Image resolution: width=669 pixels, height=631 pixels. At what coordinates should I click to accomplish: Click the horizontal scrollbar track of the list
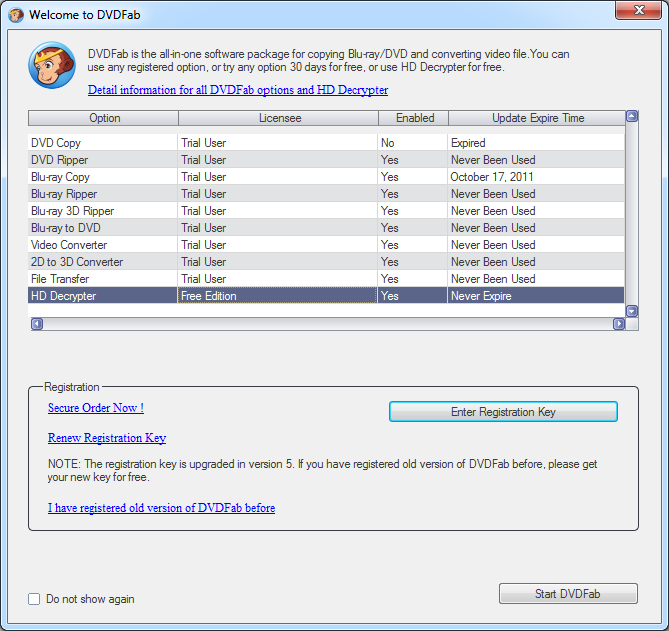click(x=328, y=324)
